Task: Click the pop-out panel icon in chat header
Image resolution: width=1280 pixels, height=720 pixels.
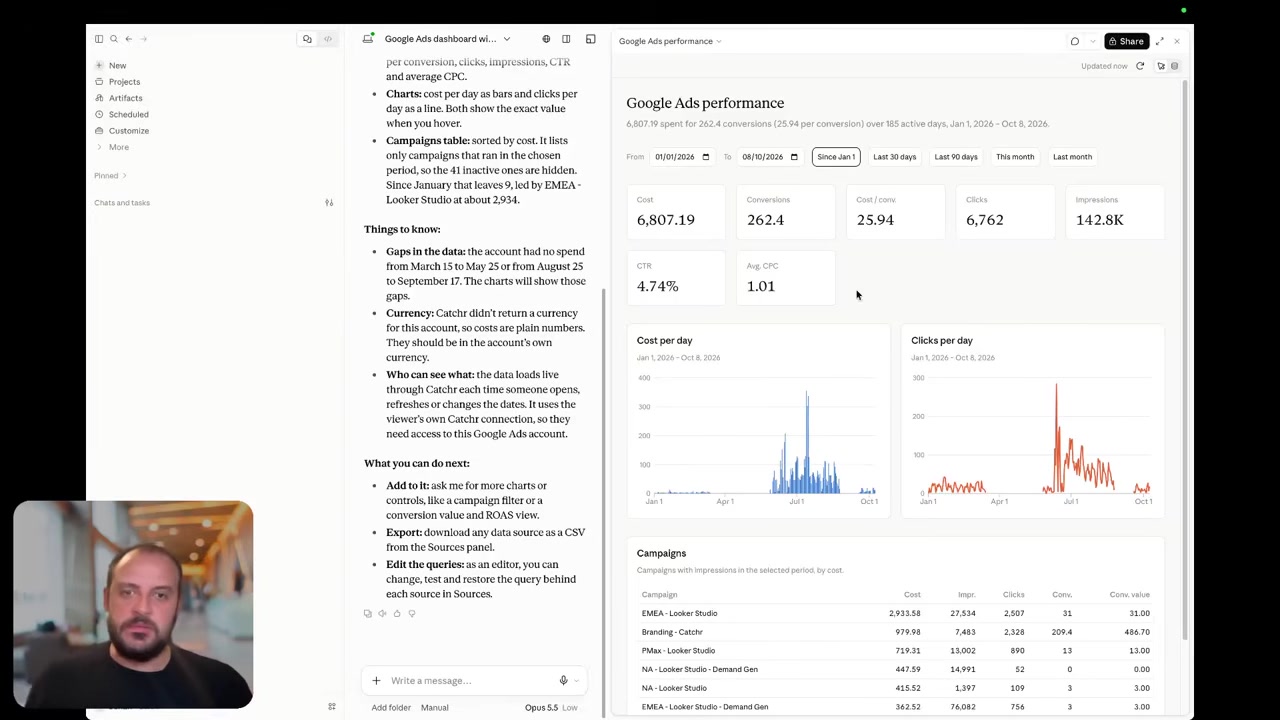Action: [591, 39]
